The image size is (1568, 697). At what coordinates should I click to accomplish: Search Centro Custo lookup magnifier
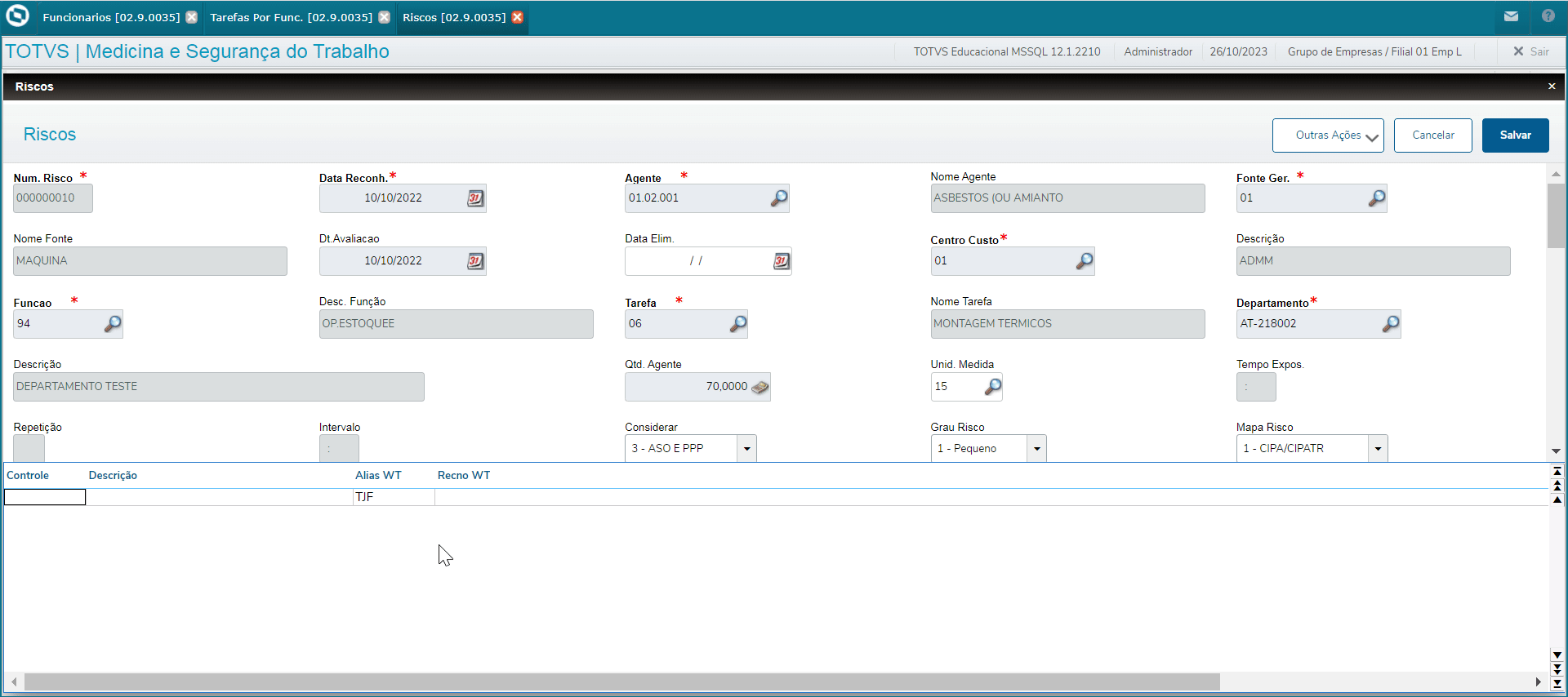click(1085, 261)
